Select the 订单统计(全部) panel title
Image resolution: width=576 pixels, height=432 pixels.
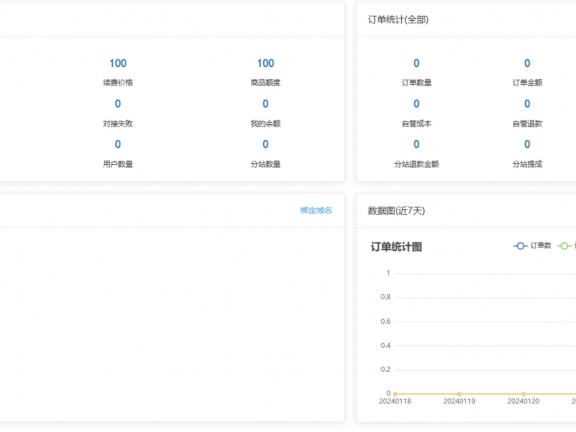pyautogui.click(x=398, y=19)
